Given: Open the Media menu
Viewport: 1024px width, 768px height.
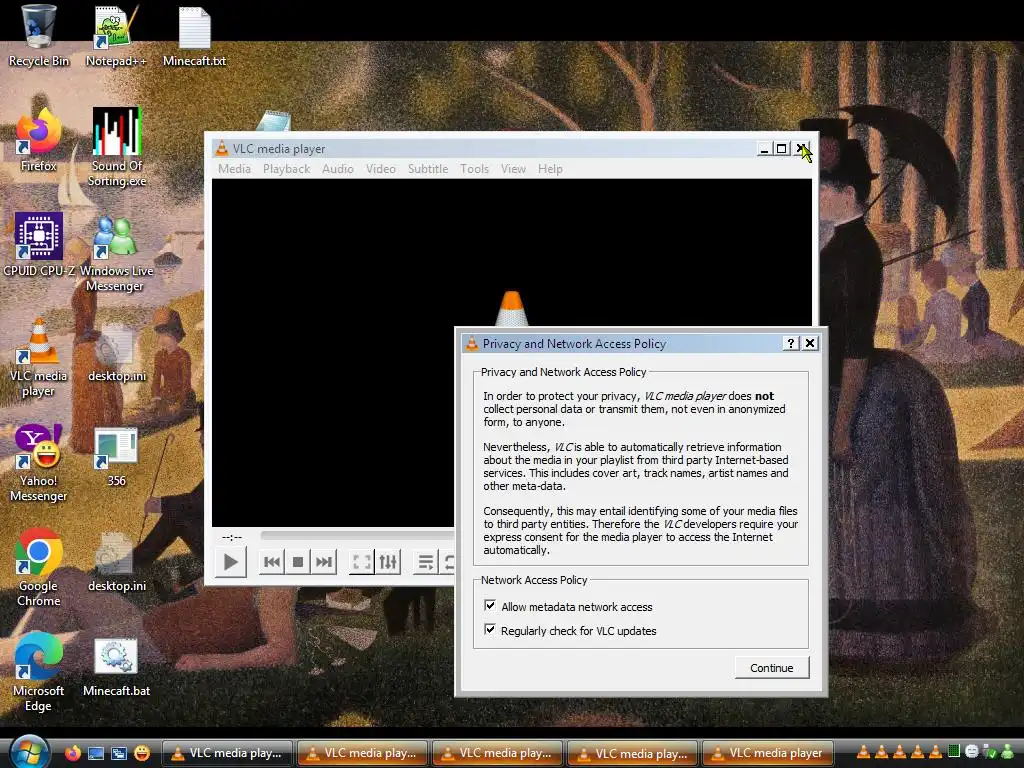Looking at the screenshot, I should [234, 168].
